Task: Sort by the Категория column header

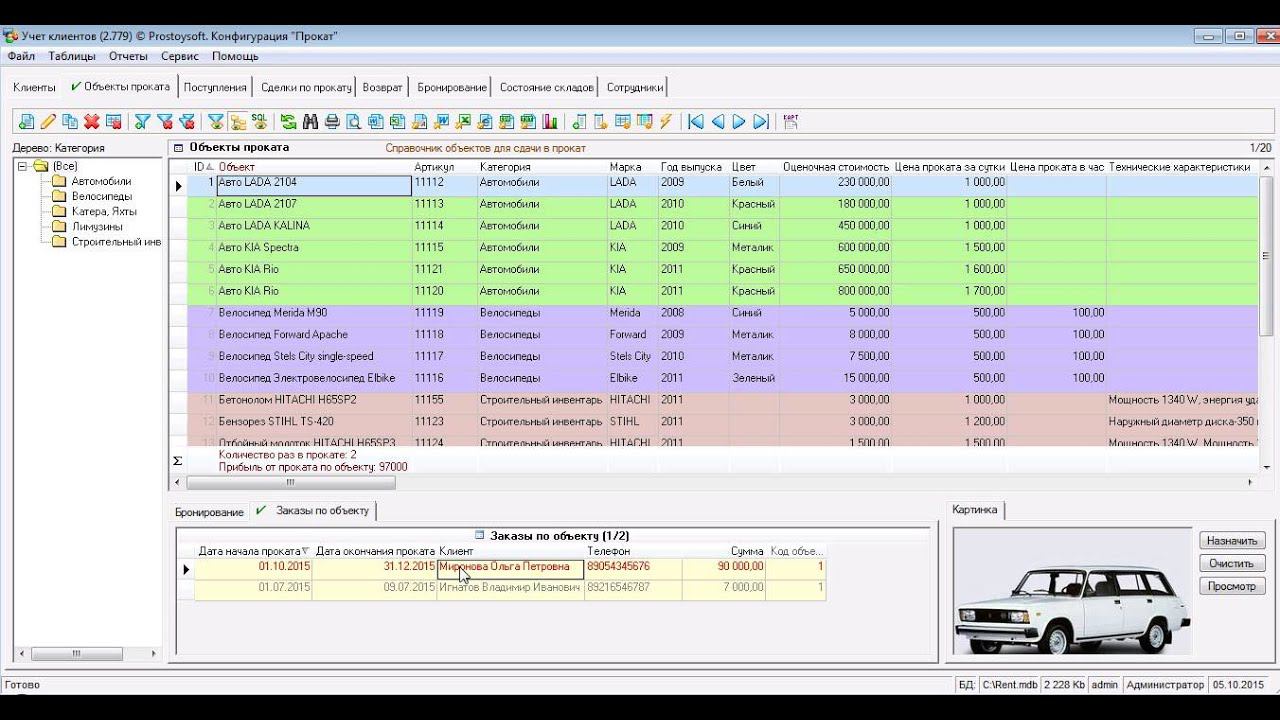Action: (541, 167)
